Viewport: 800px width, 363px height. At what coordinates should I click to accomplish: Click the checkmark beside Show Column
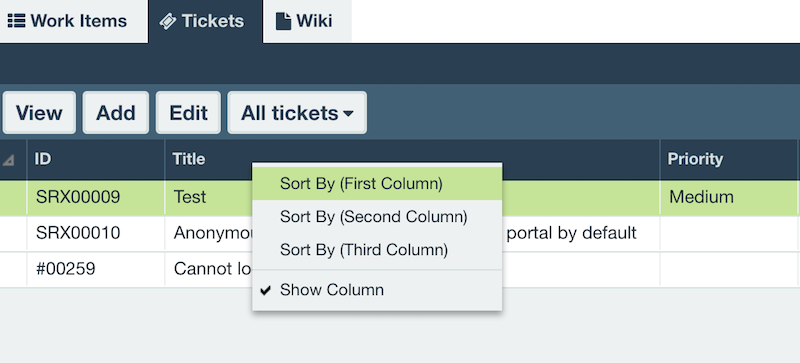(265, 291)
